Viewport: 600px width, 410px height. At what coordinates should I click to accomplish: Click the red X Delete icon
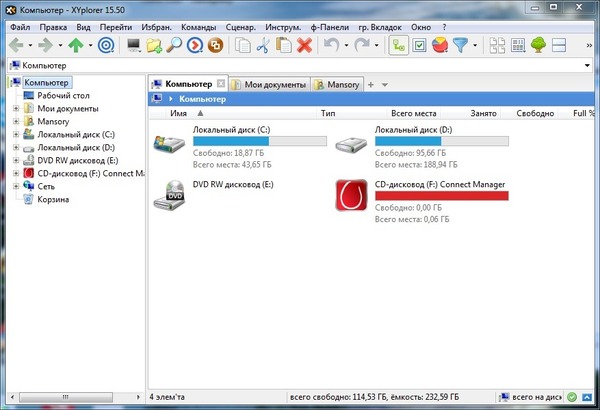coord(304,45)
